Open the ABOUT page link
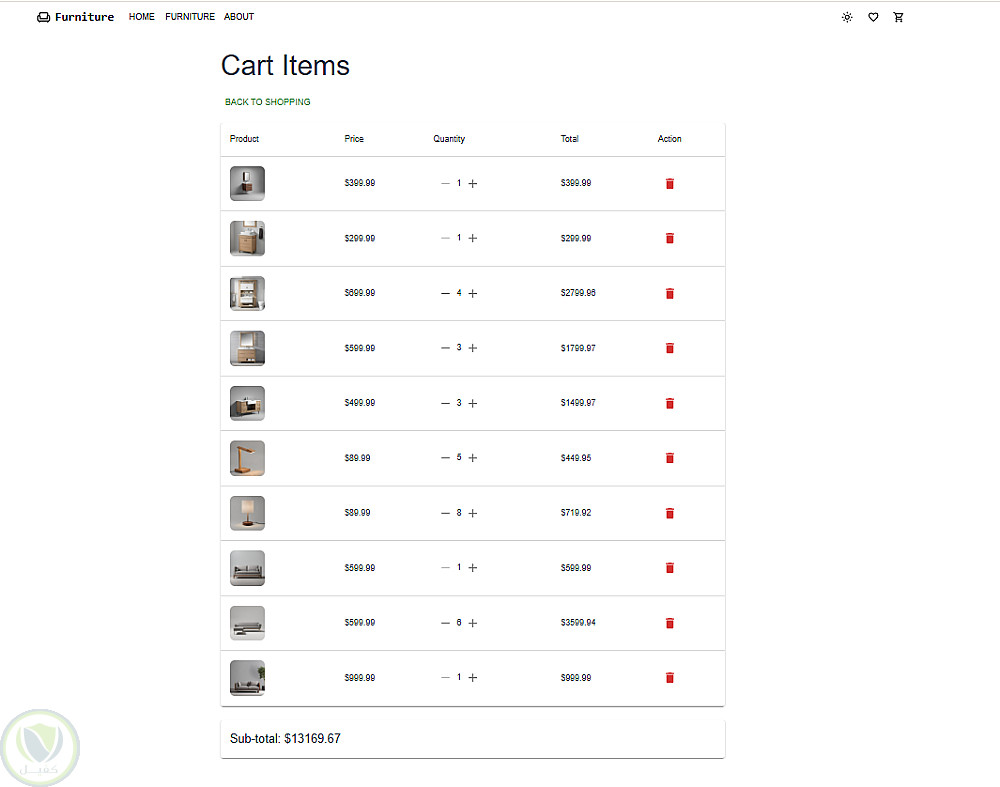The height and width of the screenshot is (787, 1000). [239, 17]
